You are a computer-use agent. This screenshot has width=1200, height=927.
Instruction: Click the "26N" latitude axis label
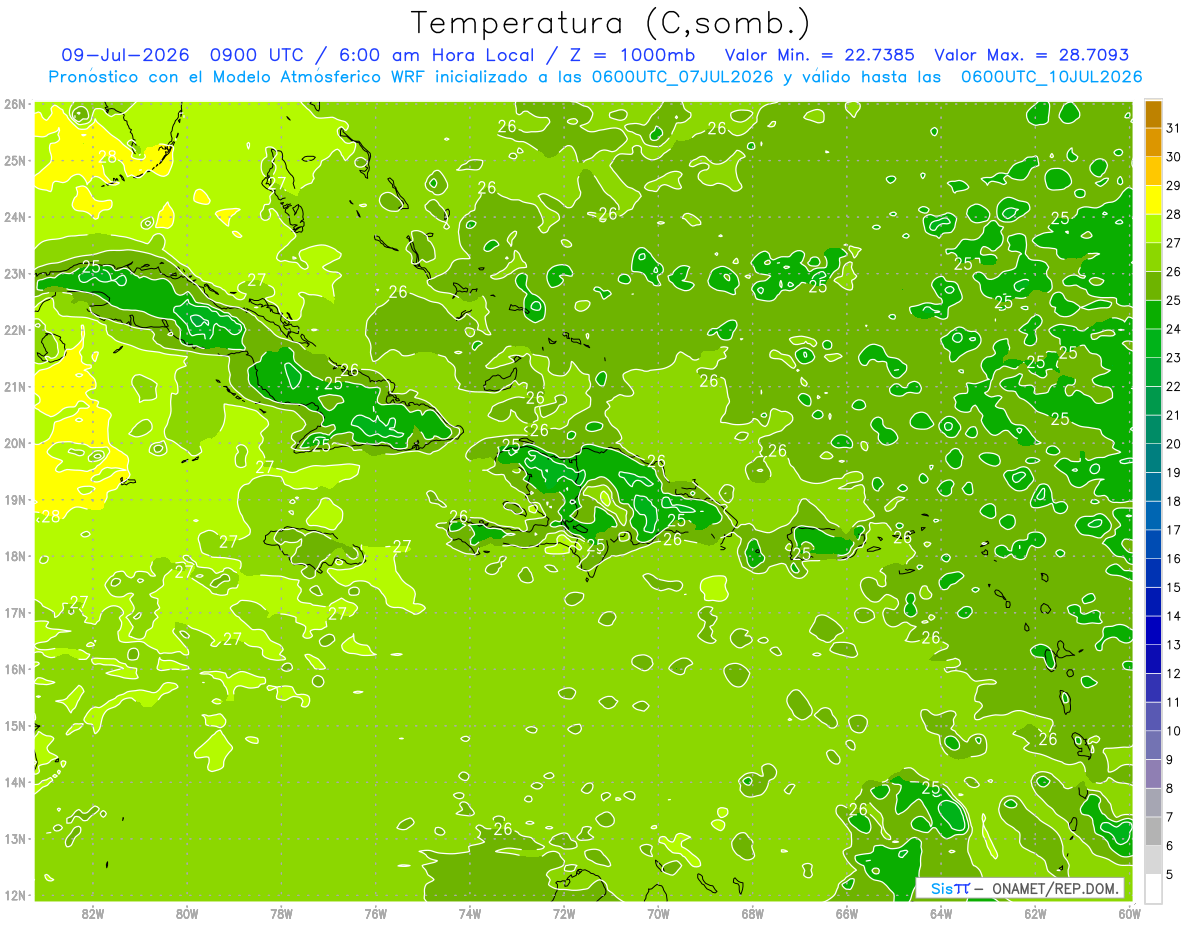[x=14, y=104]
